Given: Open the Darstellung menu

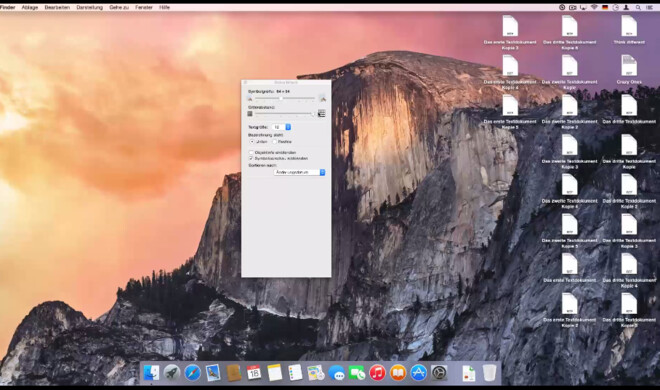Looking at the screenshot, I should 90,7.
